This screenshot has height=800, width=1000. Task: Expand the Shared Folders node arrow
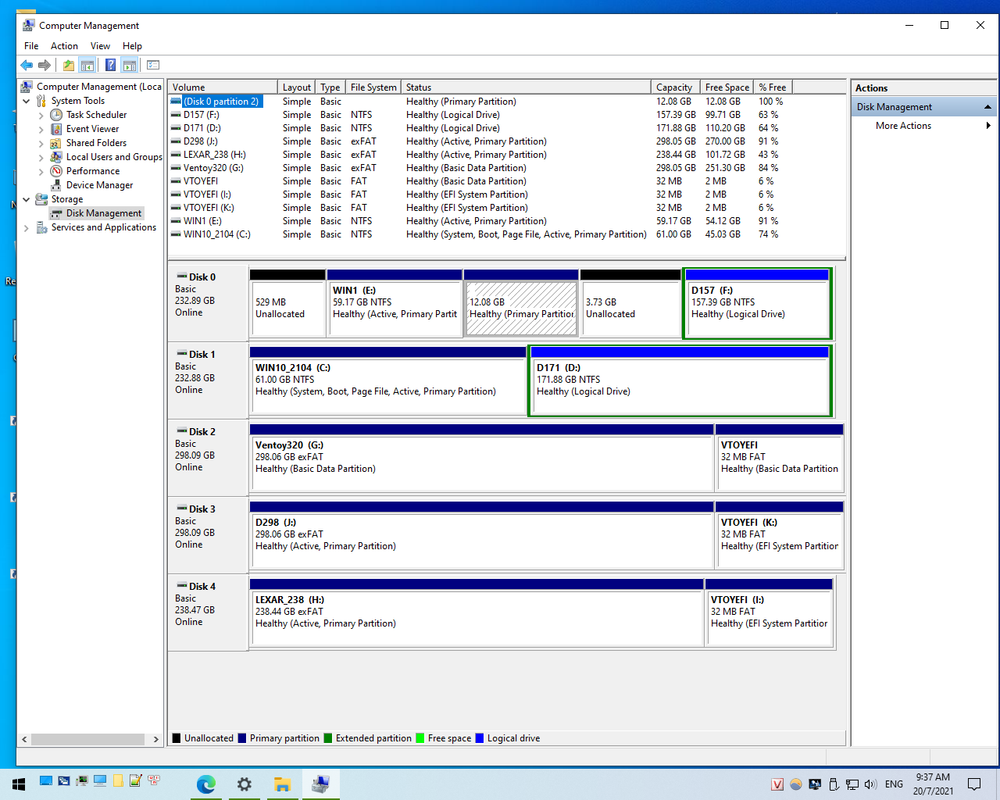[x=41, y=144]
